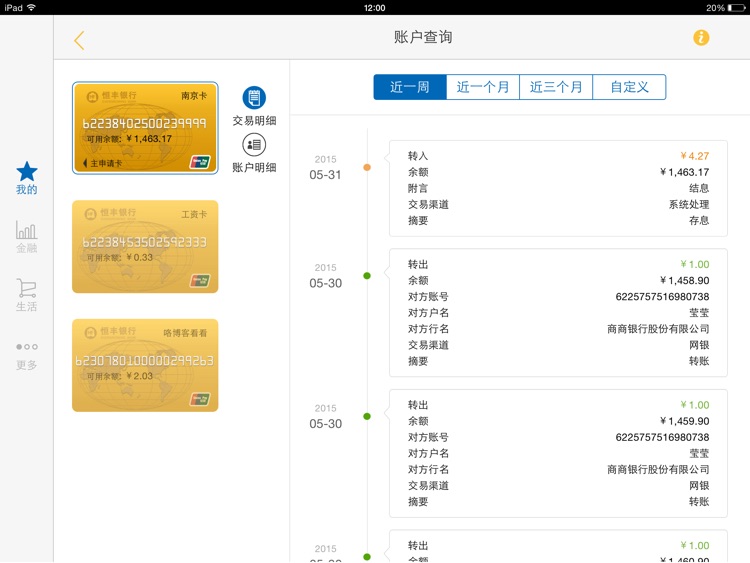Screen dimensions: 750x563
Task: Tap 可用余额 ¥2.03 on third card
Action: pos(120,376)
